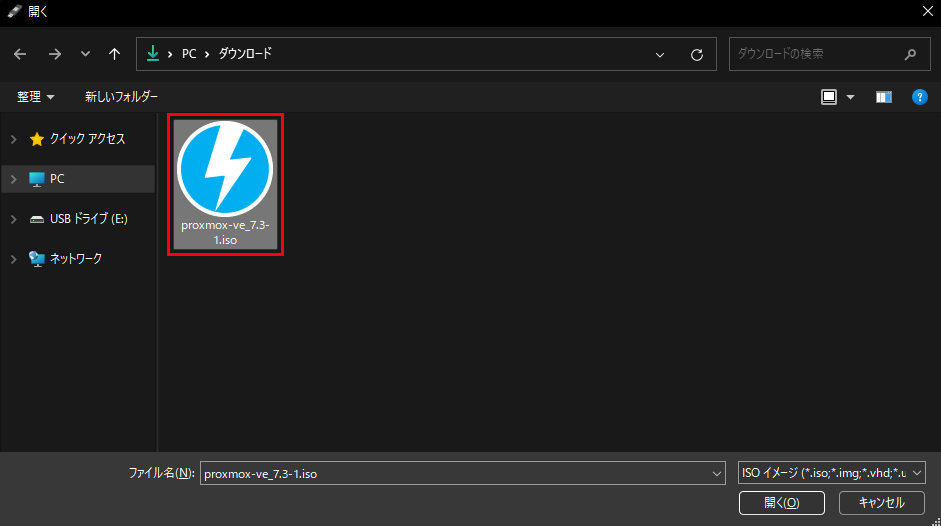Open help with the question mark icon
Viewport: 941px width, 526px height.
[x=919, y=97]
